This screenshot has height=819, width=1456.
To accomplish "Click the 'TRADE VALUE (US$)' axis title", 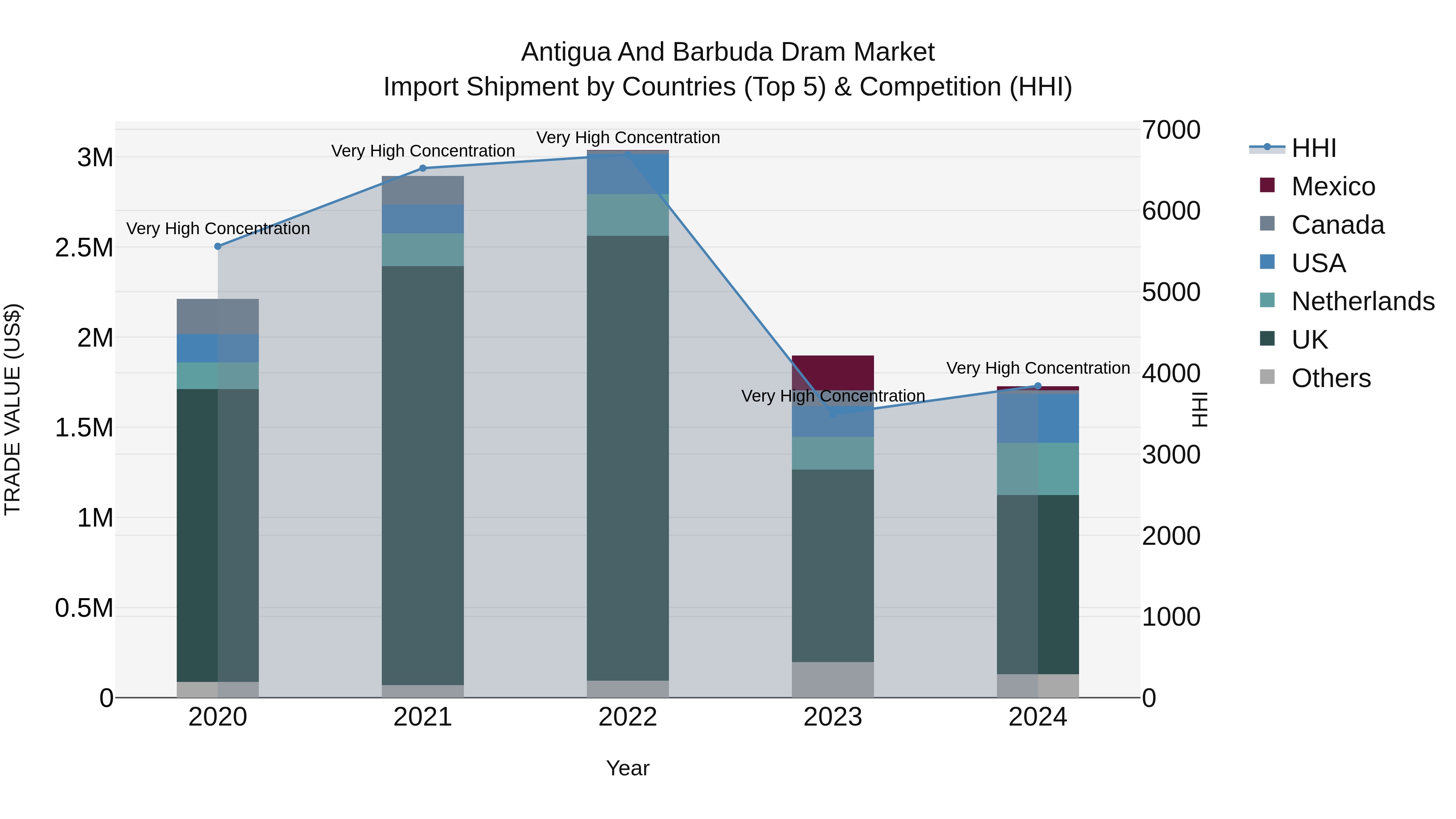I will tap(13, 410).
